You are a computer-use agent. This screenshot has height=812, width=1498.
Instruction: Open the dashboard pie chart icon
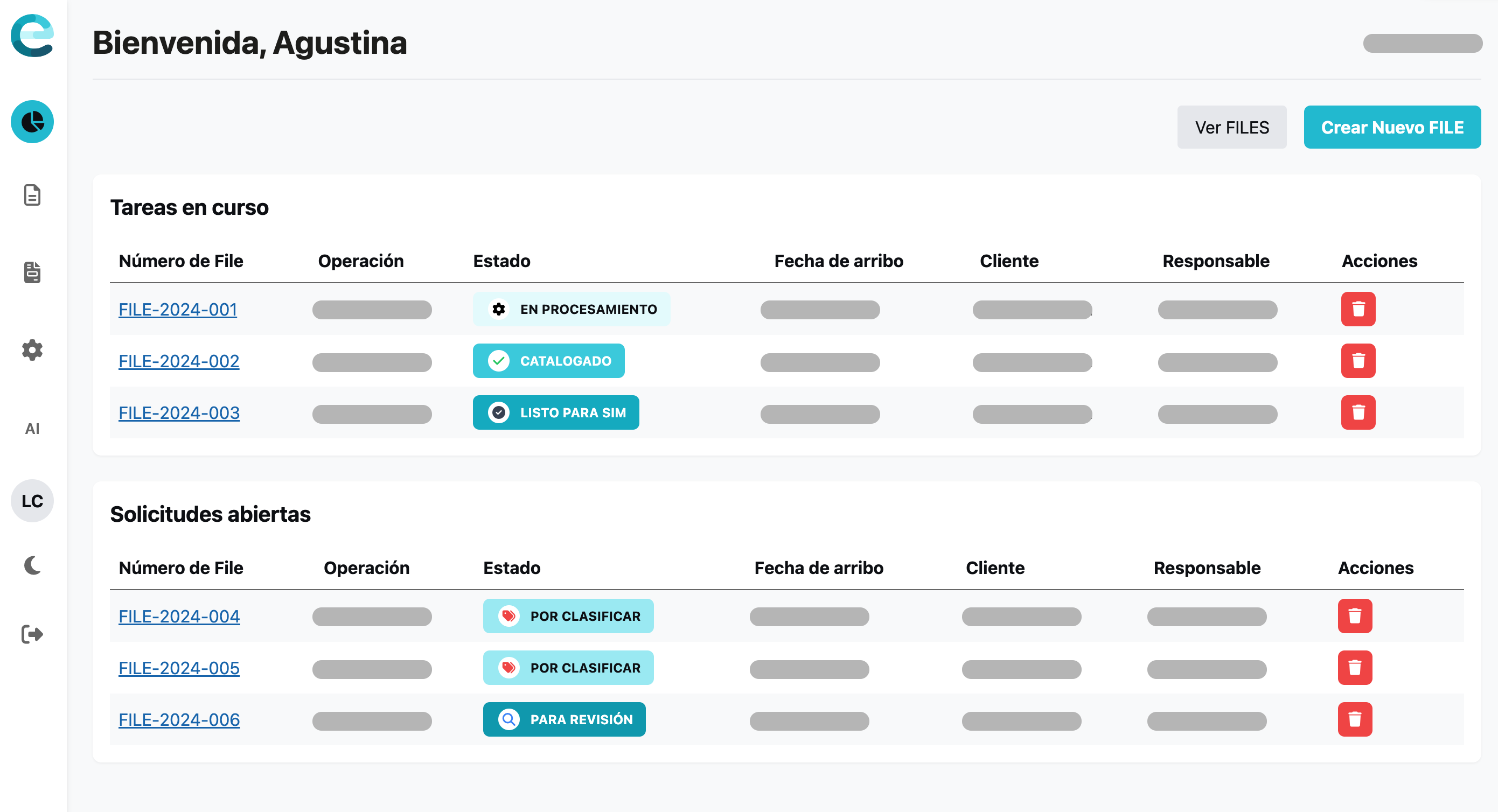(x=32, y=122)
